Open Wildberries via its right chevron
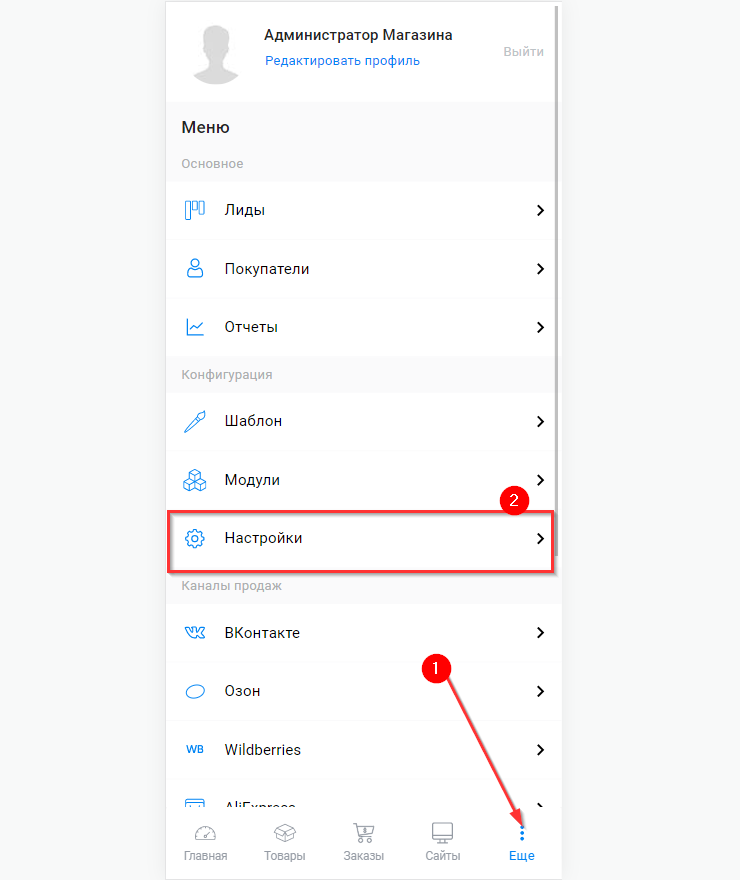Screen dimensions: 740x880 [x=540, y=749]
